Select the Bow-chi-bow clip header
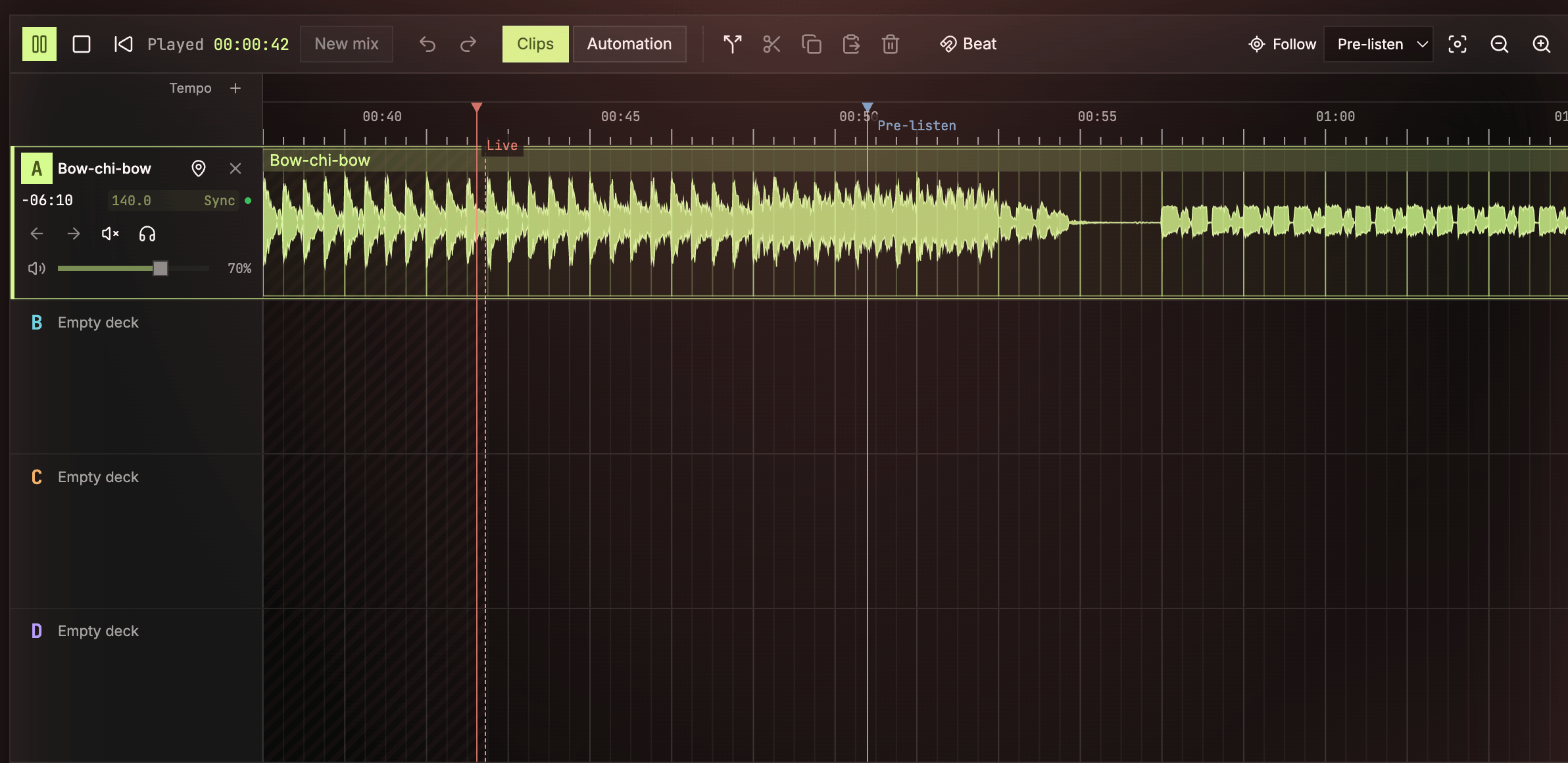Image resolution: width=1568 pixels, height=763 pixels. tap(916, 160)
